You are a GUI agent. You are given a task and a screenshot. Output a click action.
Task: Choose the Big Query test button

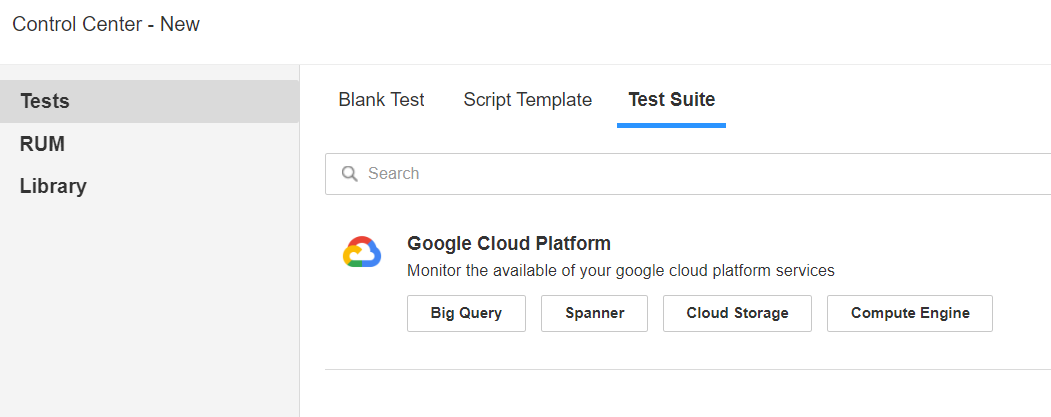click(467, 313)
